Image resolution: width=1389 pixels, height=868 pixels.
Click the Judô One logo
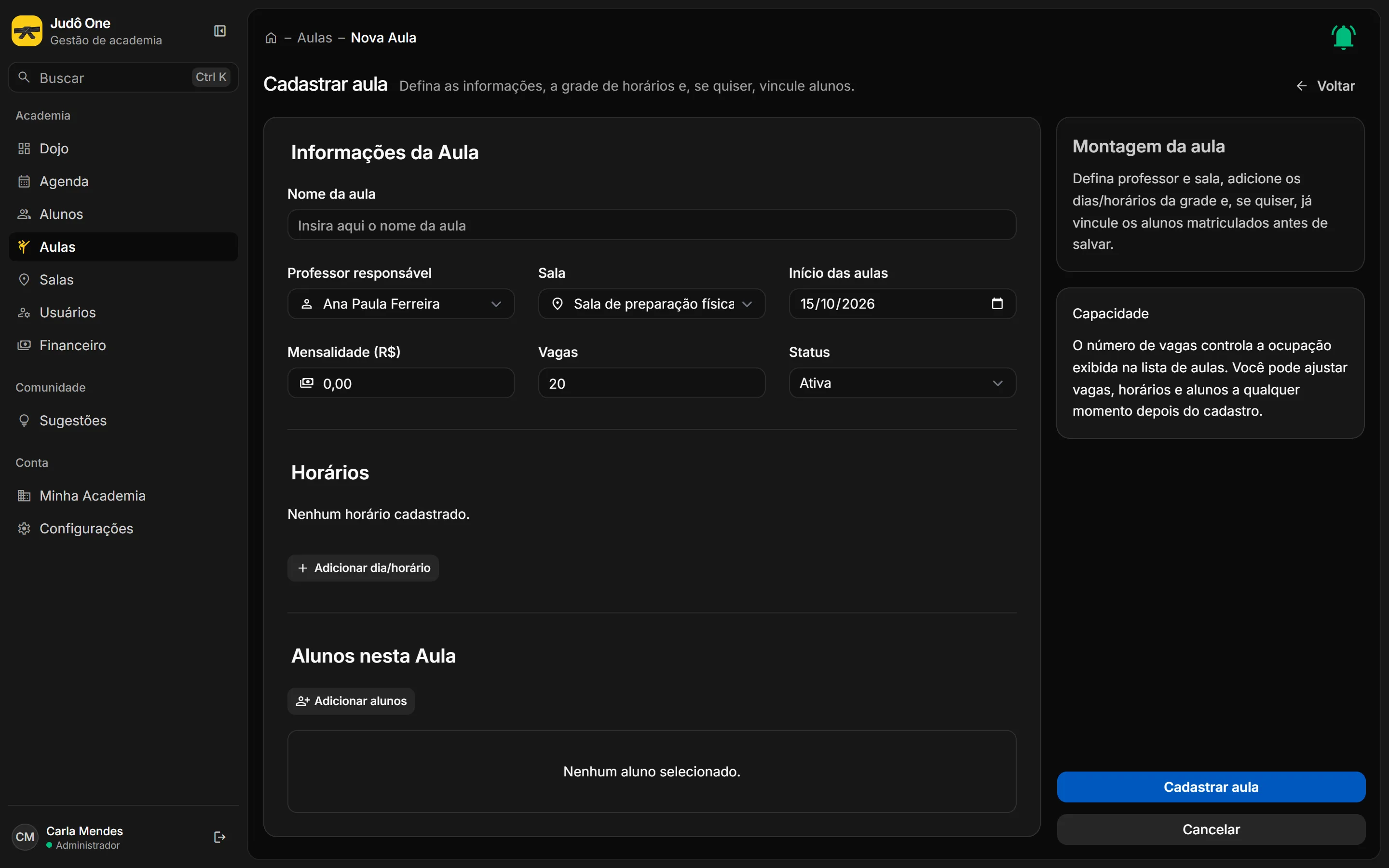27,31
